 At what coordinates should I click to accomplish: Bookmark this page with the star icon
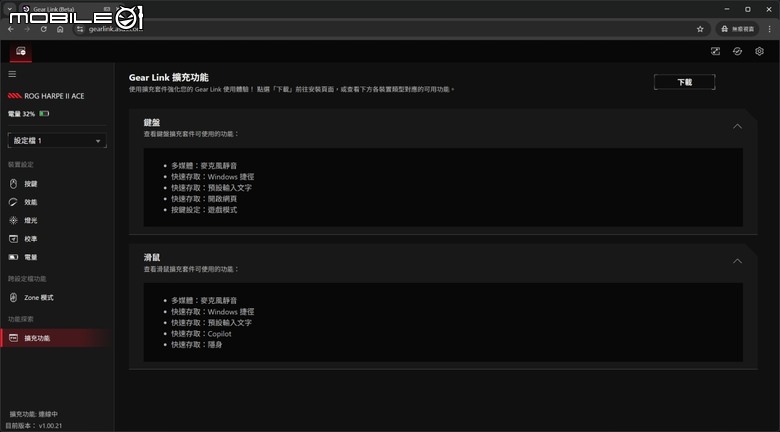point(700,29)
